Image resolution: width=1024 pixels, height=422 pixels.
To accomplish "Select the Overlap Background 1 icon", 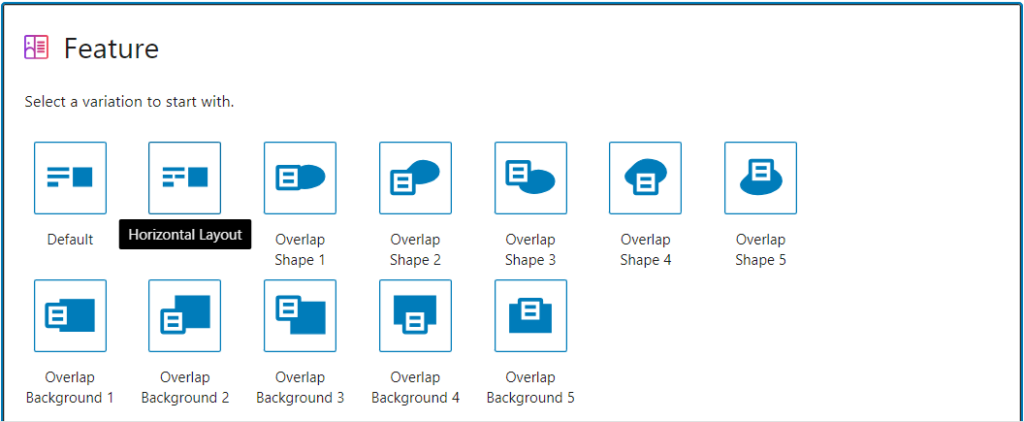I will point(70,315).
